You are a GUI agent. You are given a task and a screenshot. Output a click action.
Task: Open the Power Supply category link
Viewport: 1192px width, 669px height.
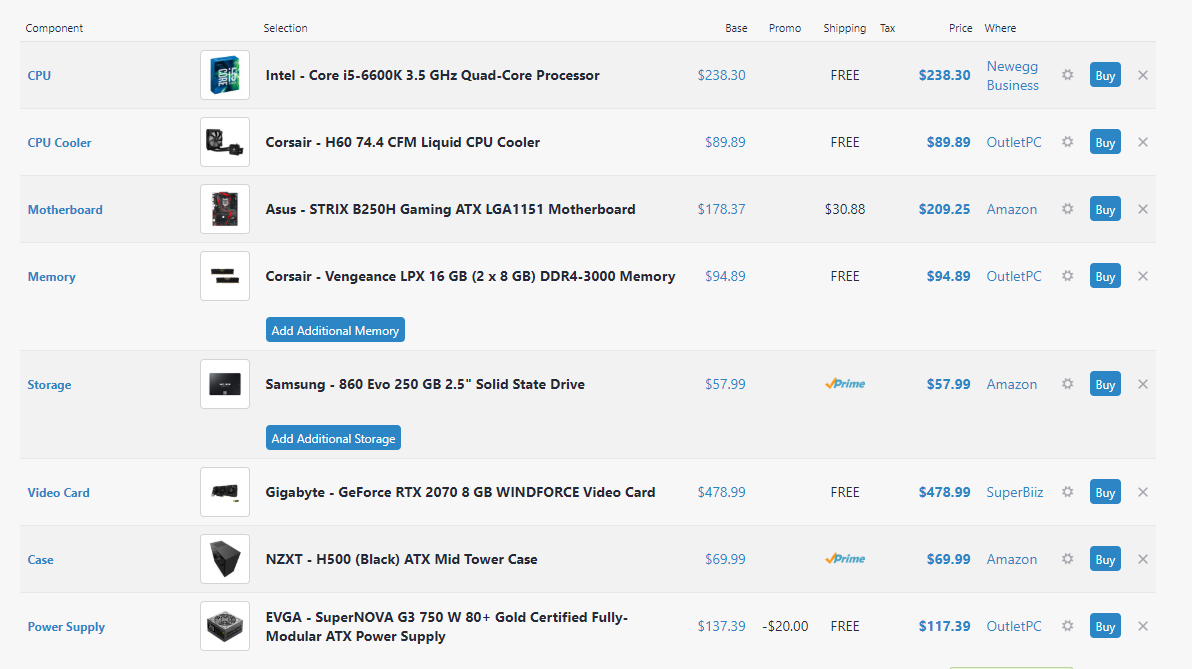[66, 626]
